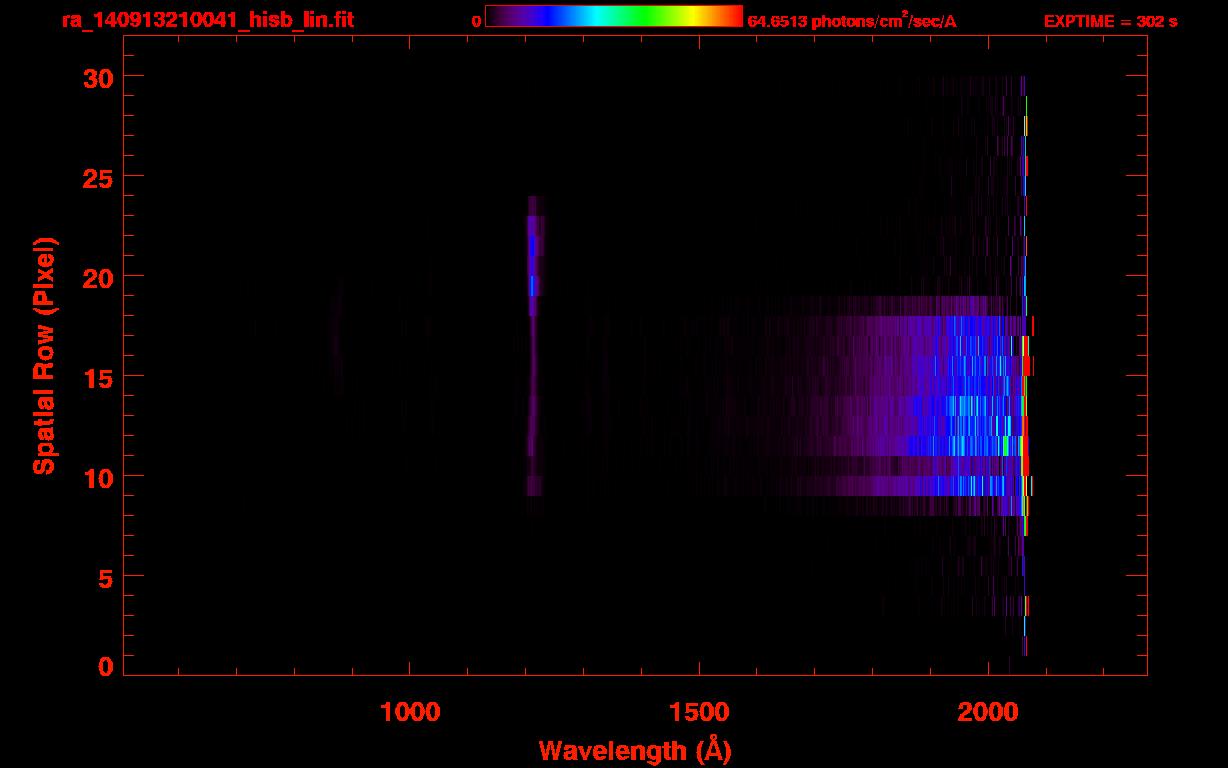Click the 20 spatial row tick label
Viewport: 1228px width, 768px height.
[98, 277]
